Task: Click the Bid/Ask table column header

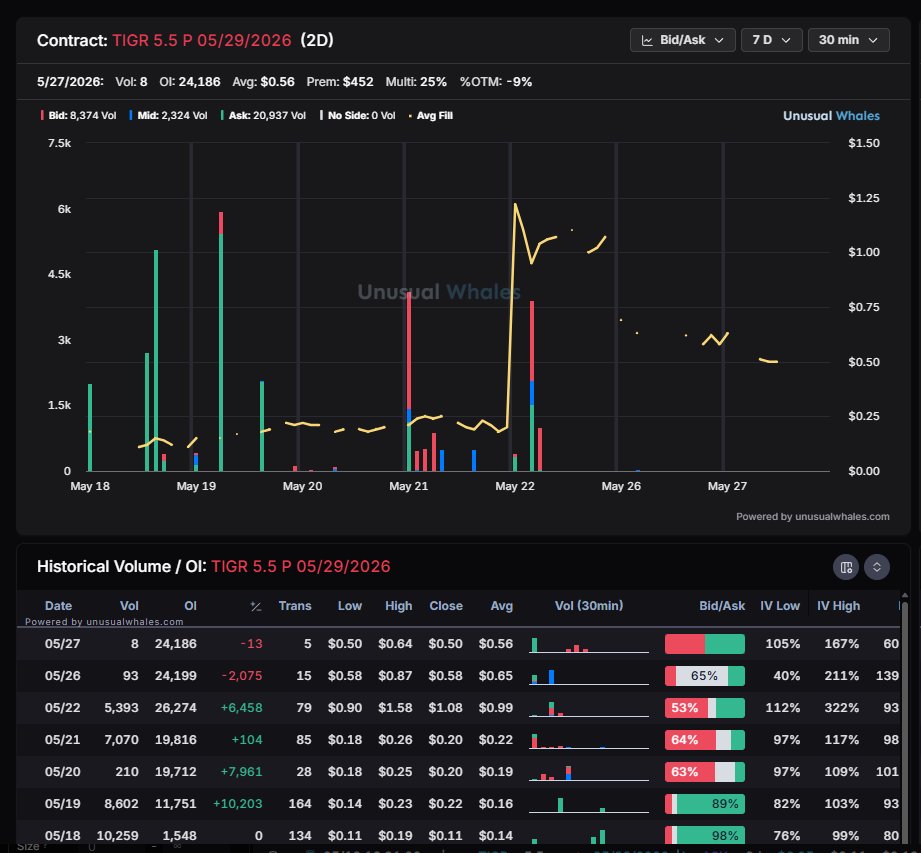Action: pos(722,606)
